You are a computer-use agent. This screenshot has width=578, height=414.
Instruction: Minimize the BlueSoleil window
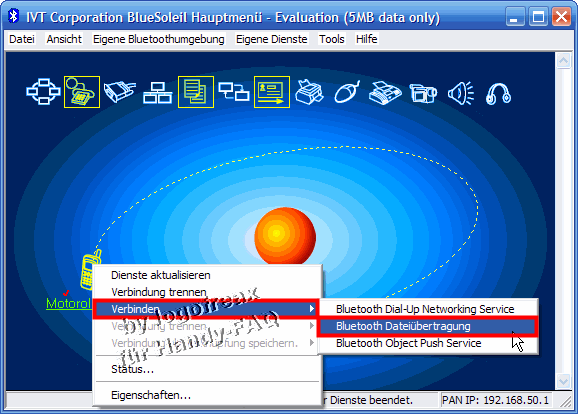pos(515,17)
